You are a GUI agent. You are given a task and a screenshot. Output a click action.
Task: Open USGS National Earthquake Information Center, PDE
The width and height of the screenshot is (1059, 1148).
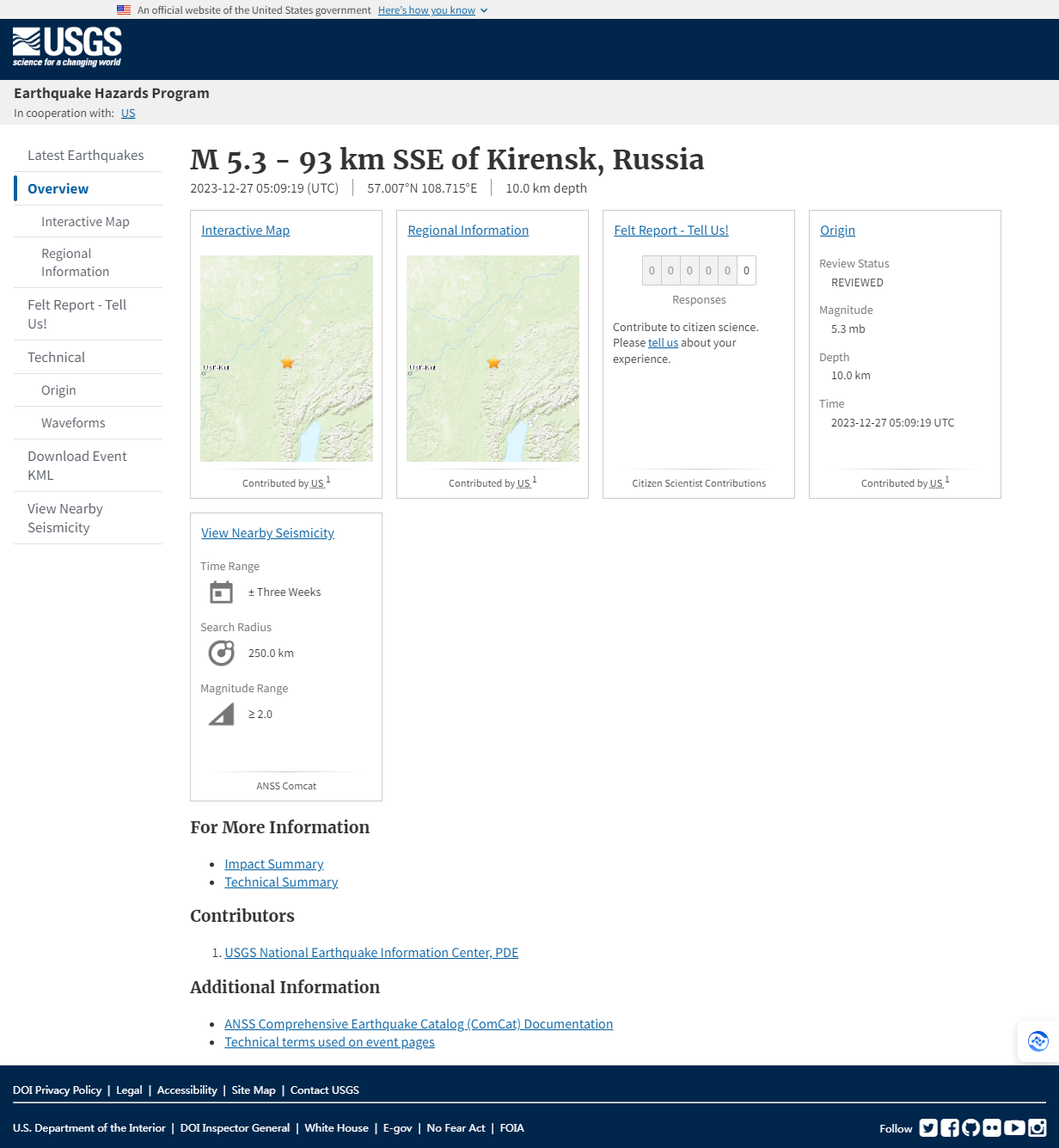click(x=371, y=953)
